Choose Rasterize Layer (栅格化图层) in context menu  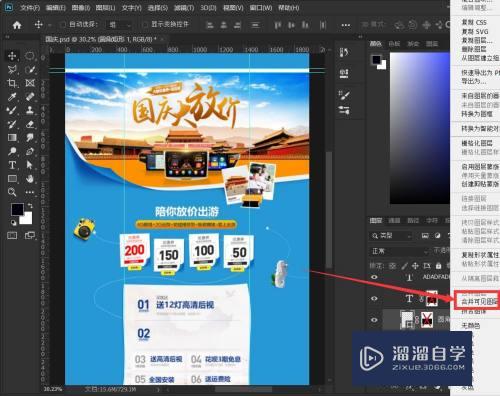click(x=477, y=143)
